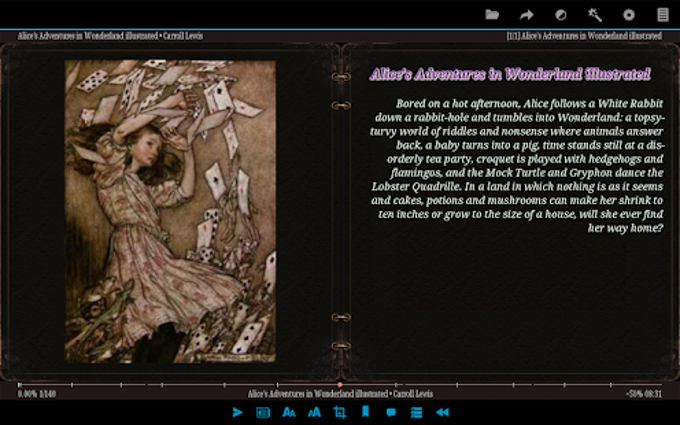Viewport: 680px width, 425px height.
Task: Click the Alice falling cards cover illustration
Action: tap(170, 211)
